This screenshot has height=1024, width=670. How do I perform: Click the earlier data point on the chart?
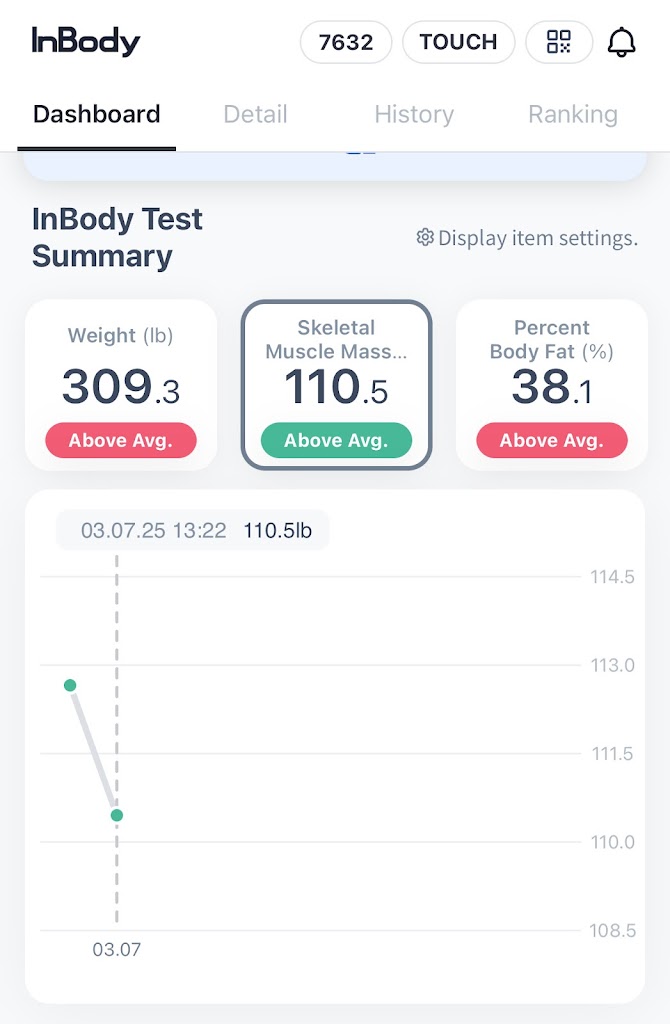click(x=70, y=685)
